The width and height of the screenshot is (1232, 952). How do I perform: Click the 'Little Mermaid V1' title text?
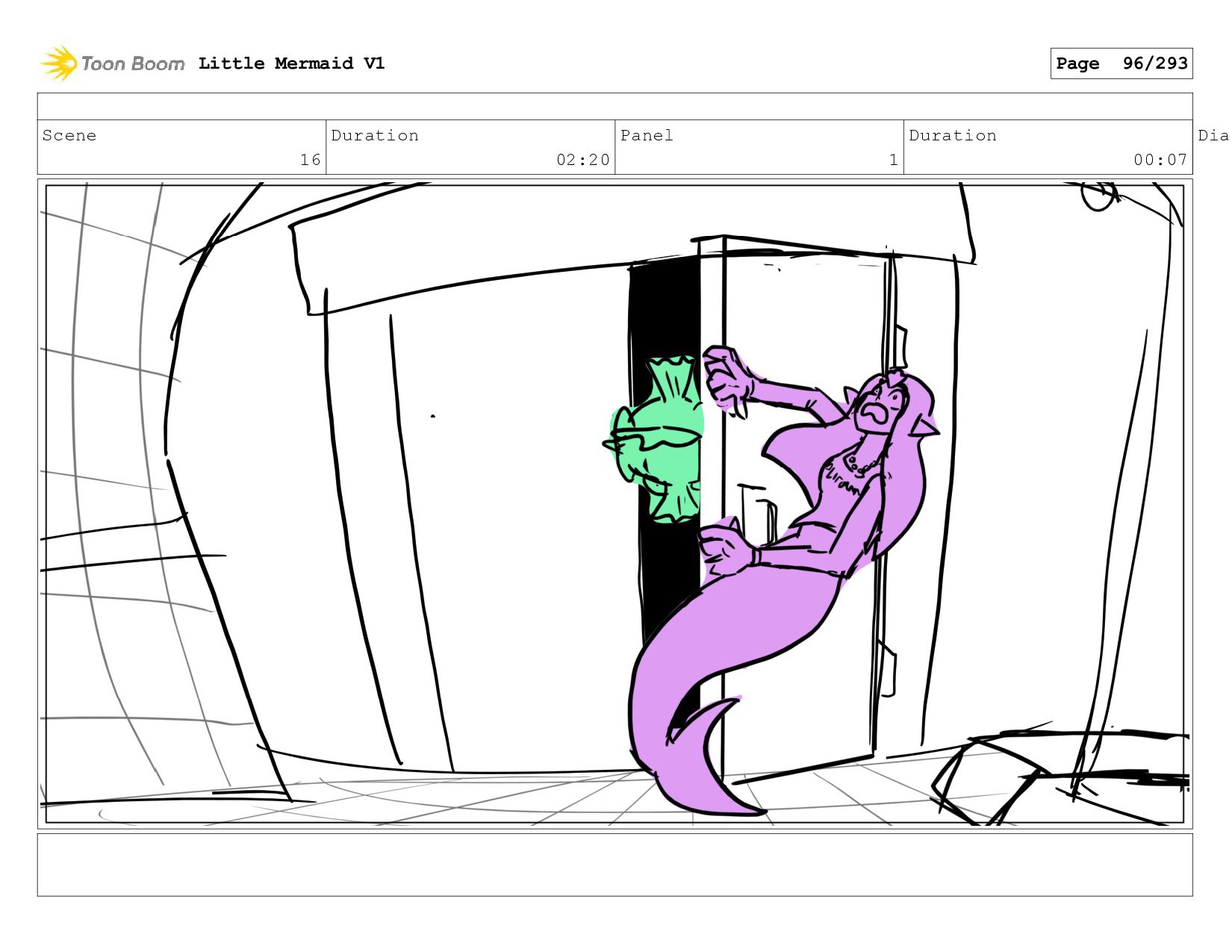pos(292,63)
